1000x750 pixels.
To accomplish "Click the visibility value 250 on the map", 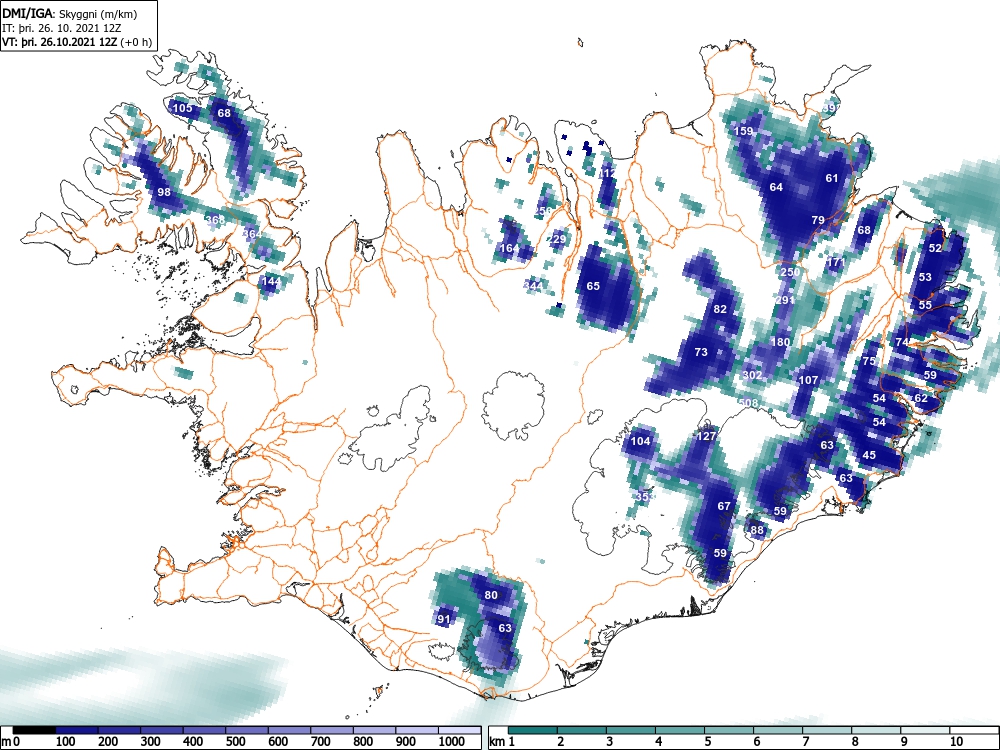I will coord(790,272).
